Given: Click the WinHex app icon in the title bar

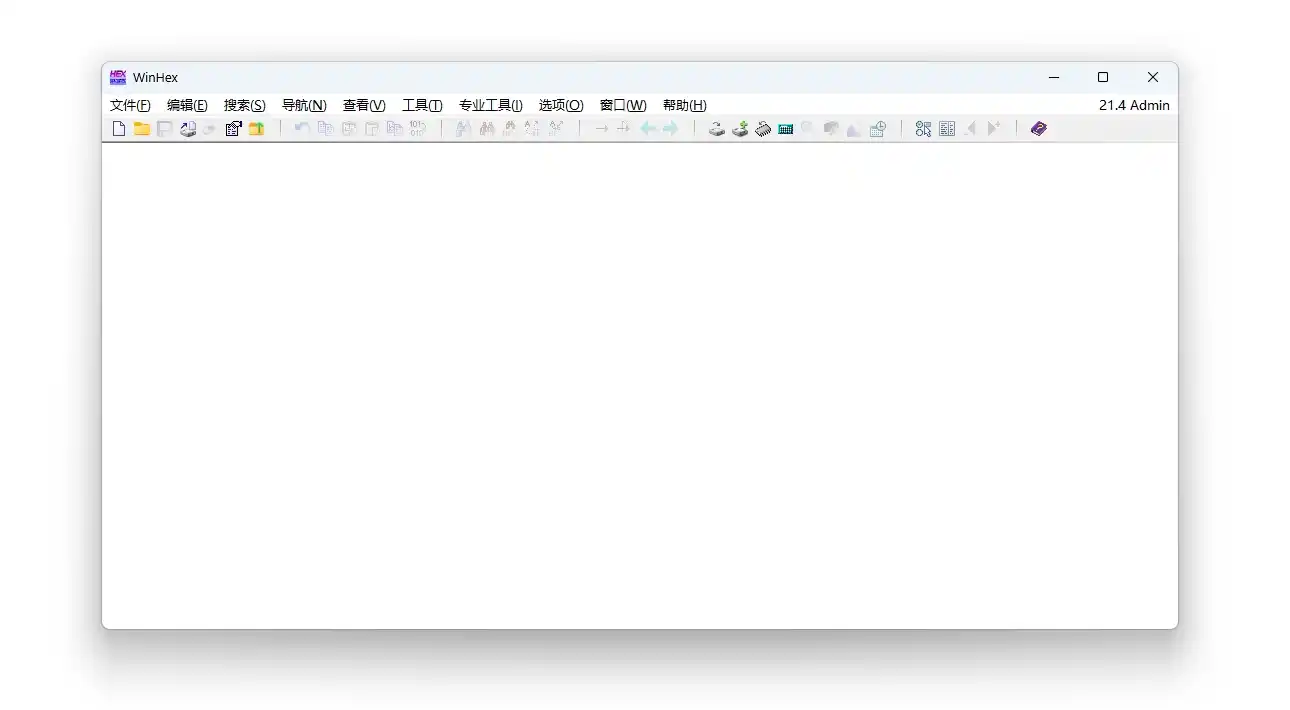Looking at the screenshot, I should point(118,77).
